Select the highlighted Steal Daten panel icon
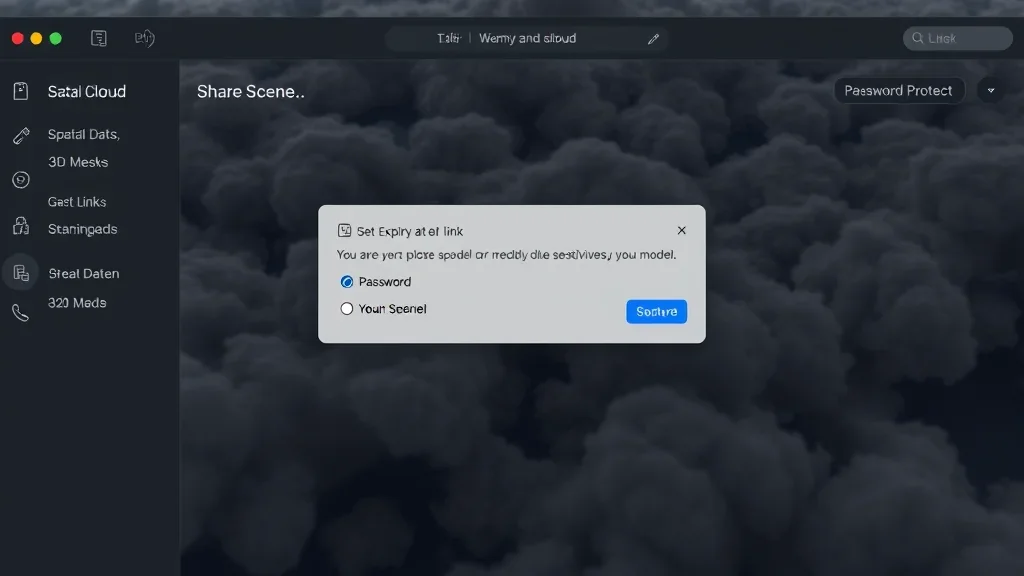 (x=21, y=272)
